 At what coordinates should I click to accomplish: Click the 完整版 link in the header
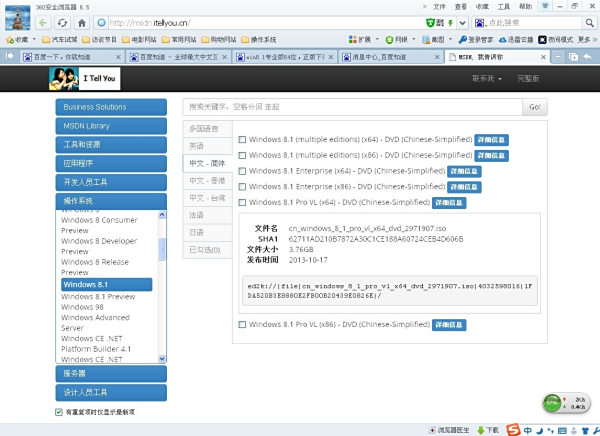click(x=528, y=78)
